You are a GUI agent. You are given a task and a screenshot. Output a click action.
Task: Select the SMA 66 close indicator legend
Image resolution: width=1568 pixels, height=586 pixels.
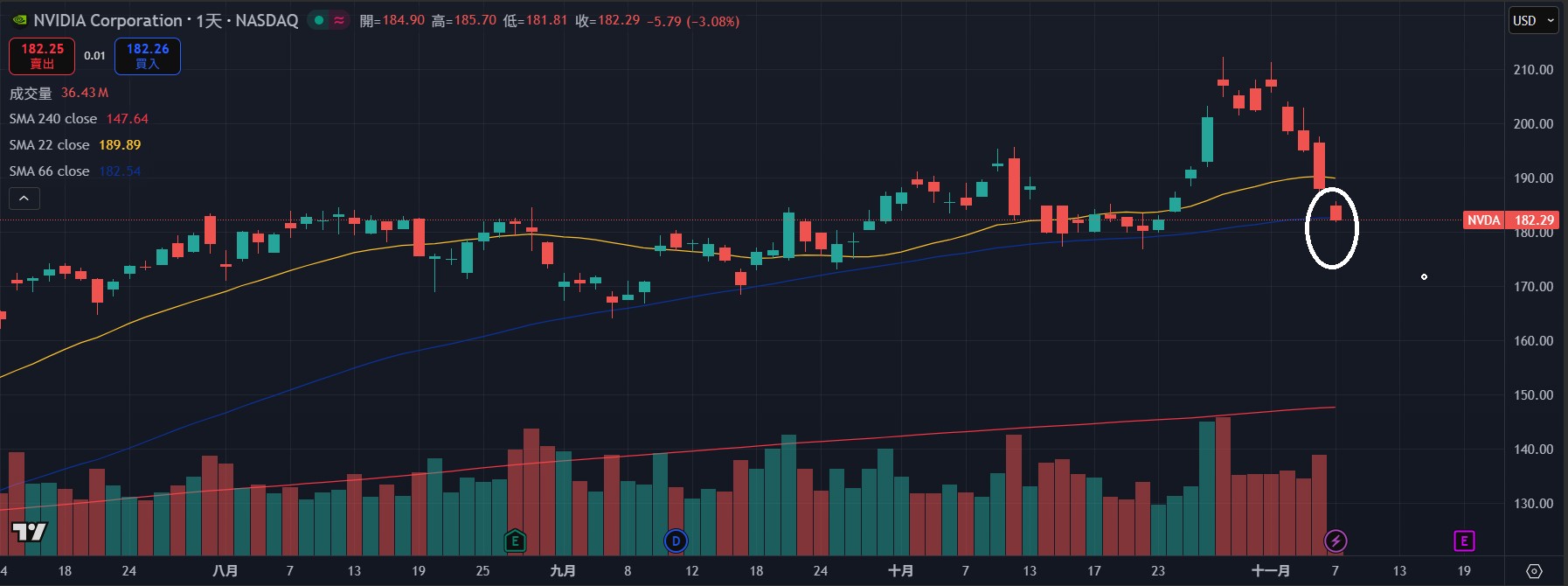coord(50,171)
